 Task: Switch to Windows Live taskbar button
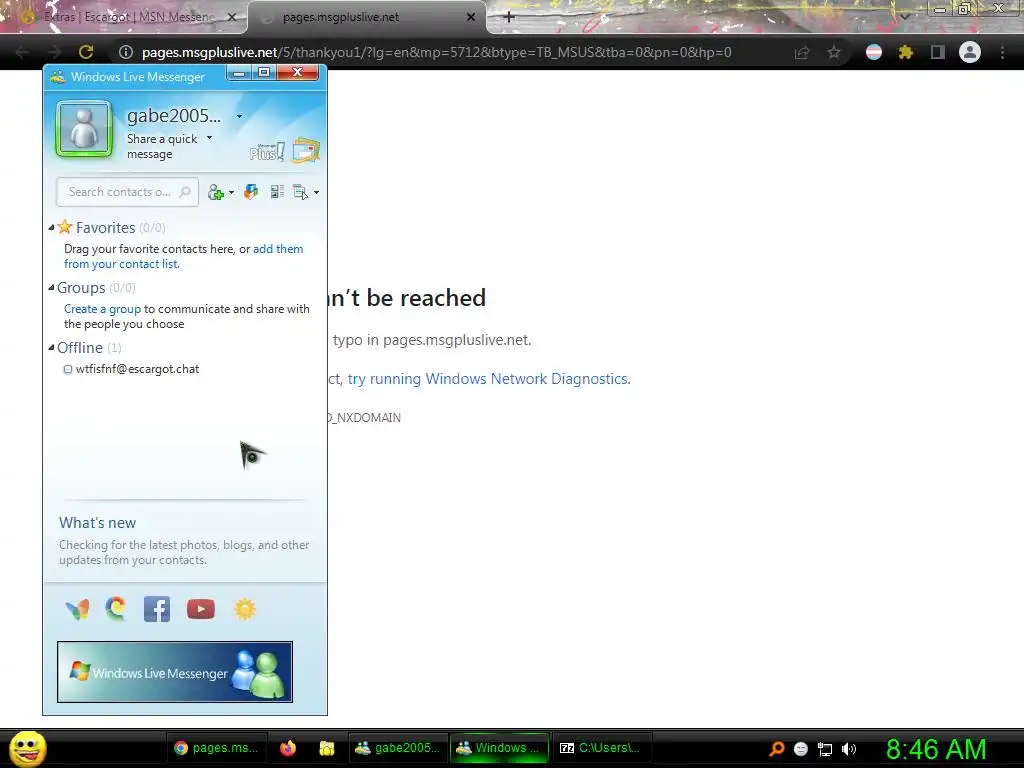point(499,748)
